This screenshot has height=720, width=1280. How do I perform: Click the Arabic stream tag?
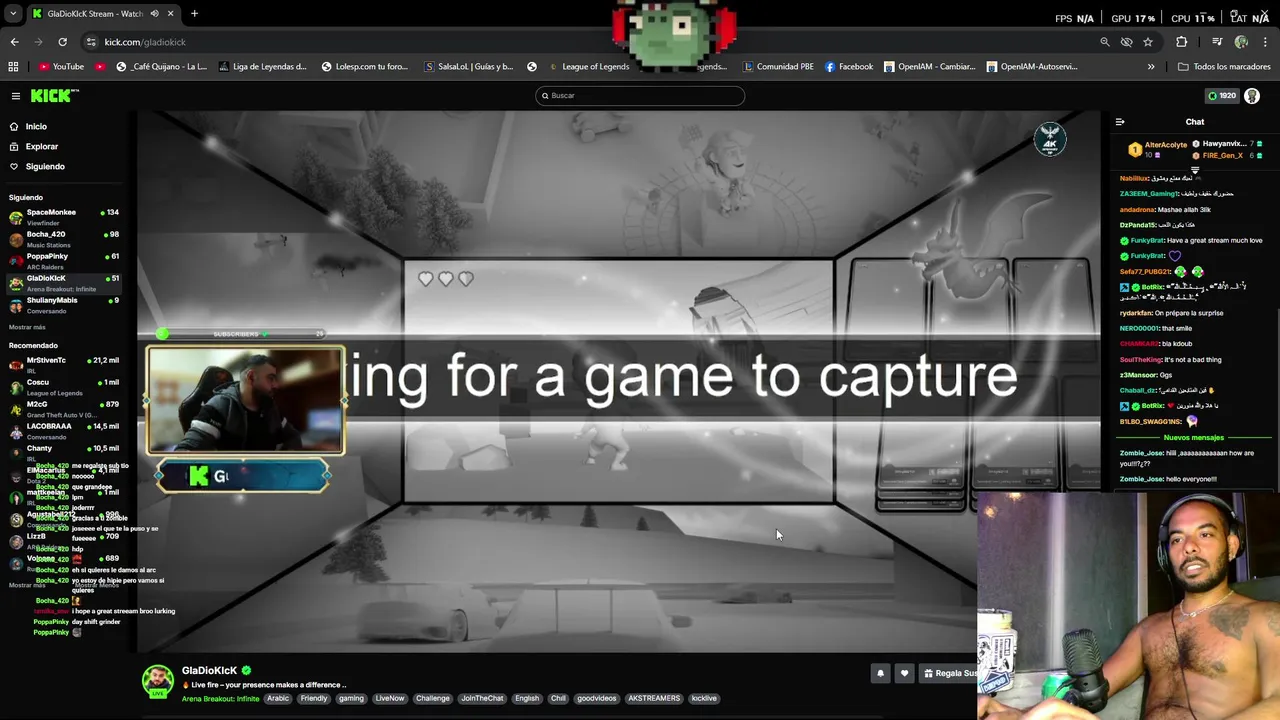coord(278,699)
